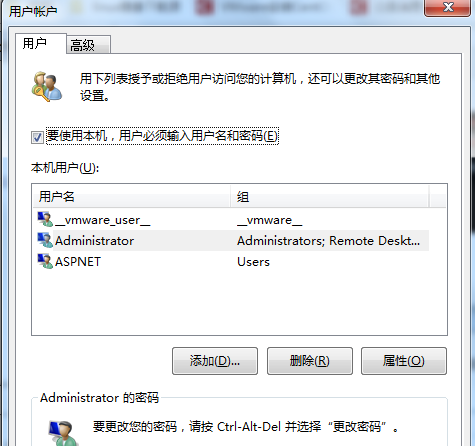
Task: Switch to the 高级 tab
Action: (x=88, y=45)
